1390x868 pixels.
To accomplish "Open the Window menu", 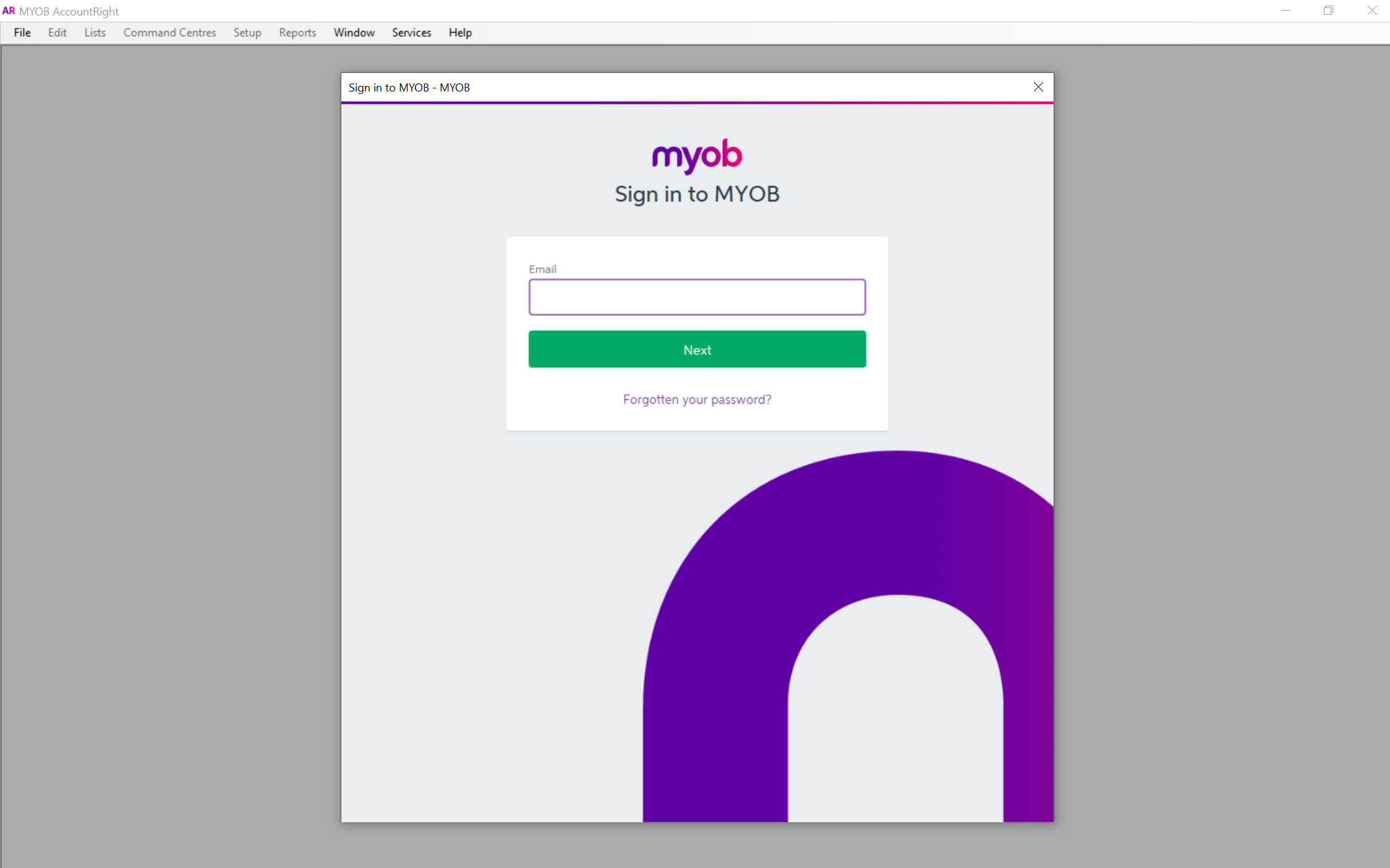I will [x=354, y=33].
